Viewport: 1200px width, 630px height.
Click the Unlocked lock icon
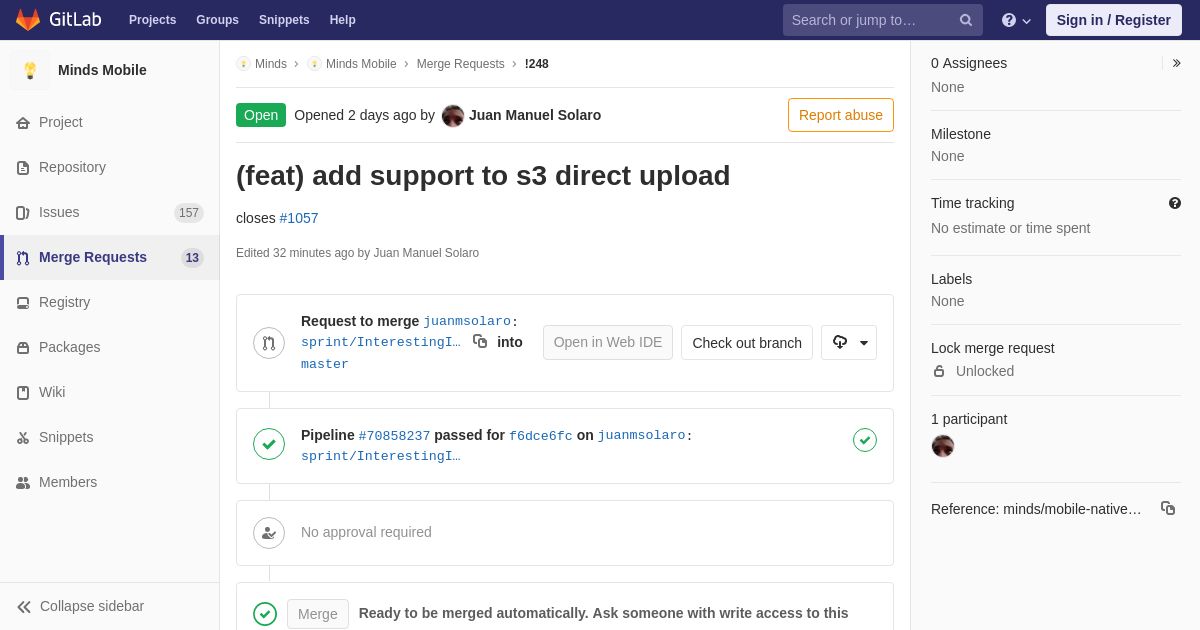click(939, 371)
